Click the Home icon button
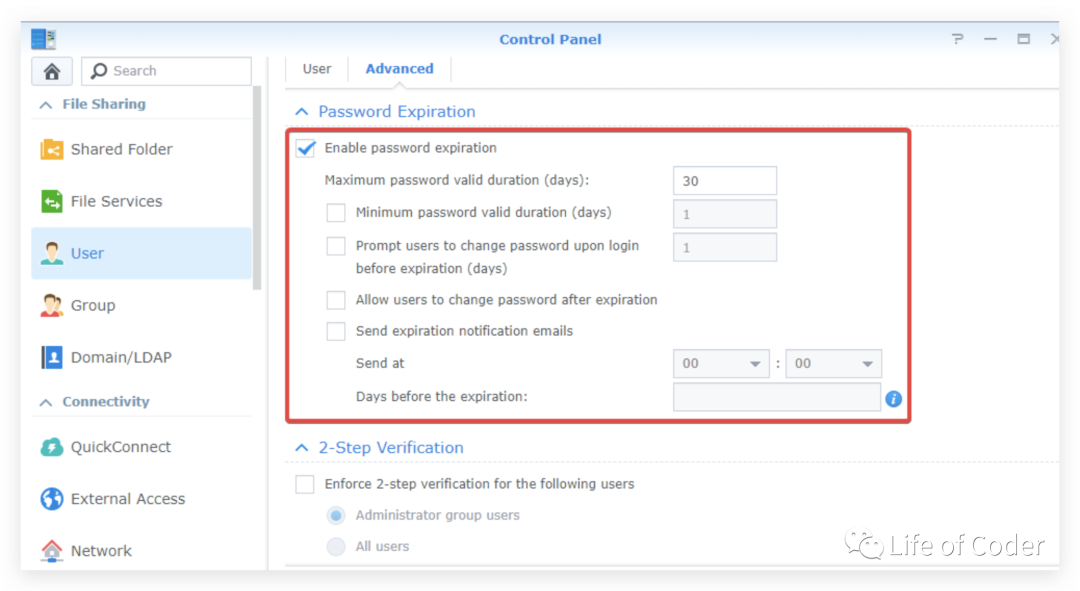The width and height of the screenshot is (1080, 591). pyautogui.click(x=52, y=71)
